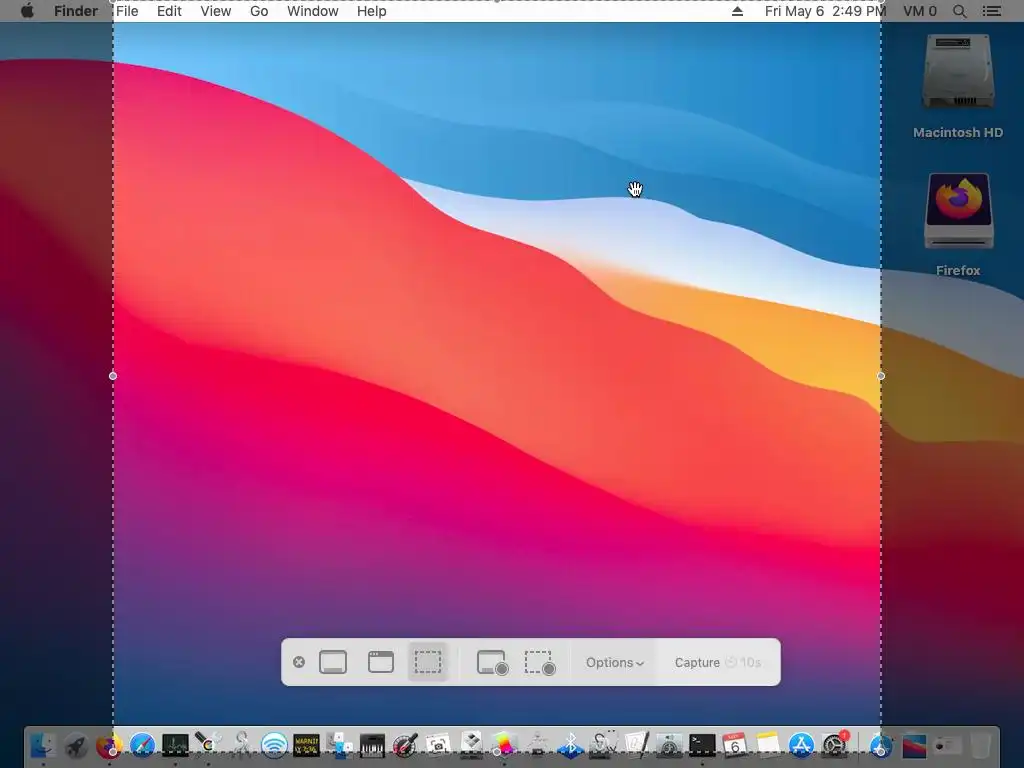Open the Go menu

(259, 11)
